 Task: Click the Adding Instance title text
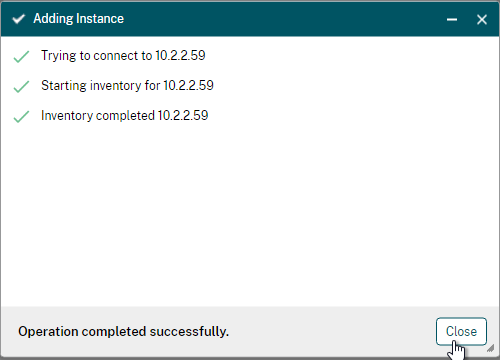click(x=78, y=19)
